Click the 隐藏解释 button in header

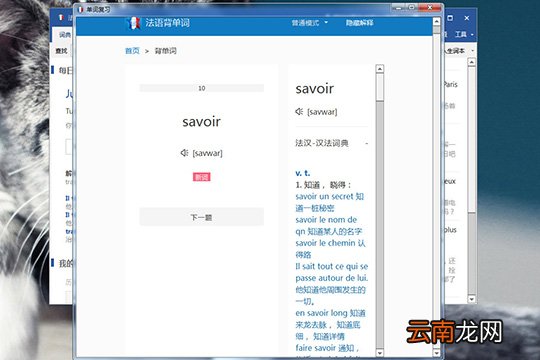359,23
